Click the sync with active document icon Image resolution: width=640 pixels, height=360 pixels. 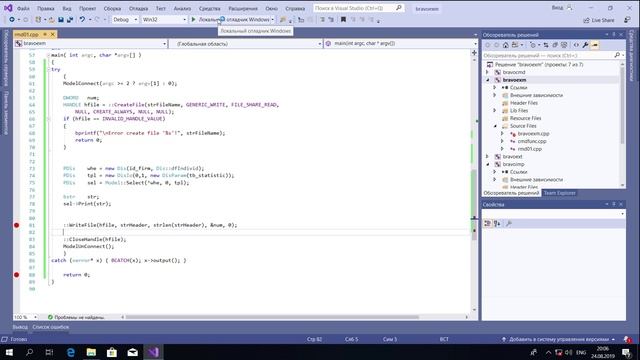point(546,45)
